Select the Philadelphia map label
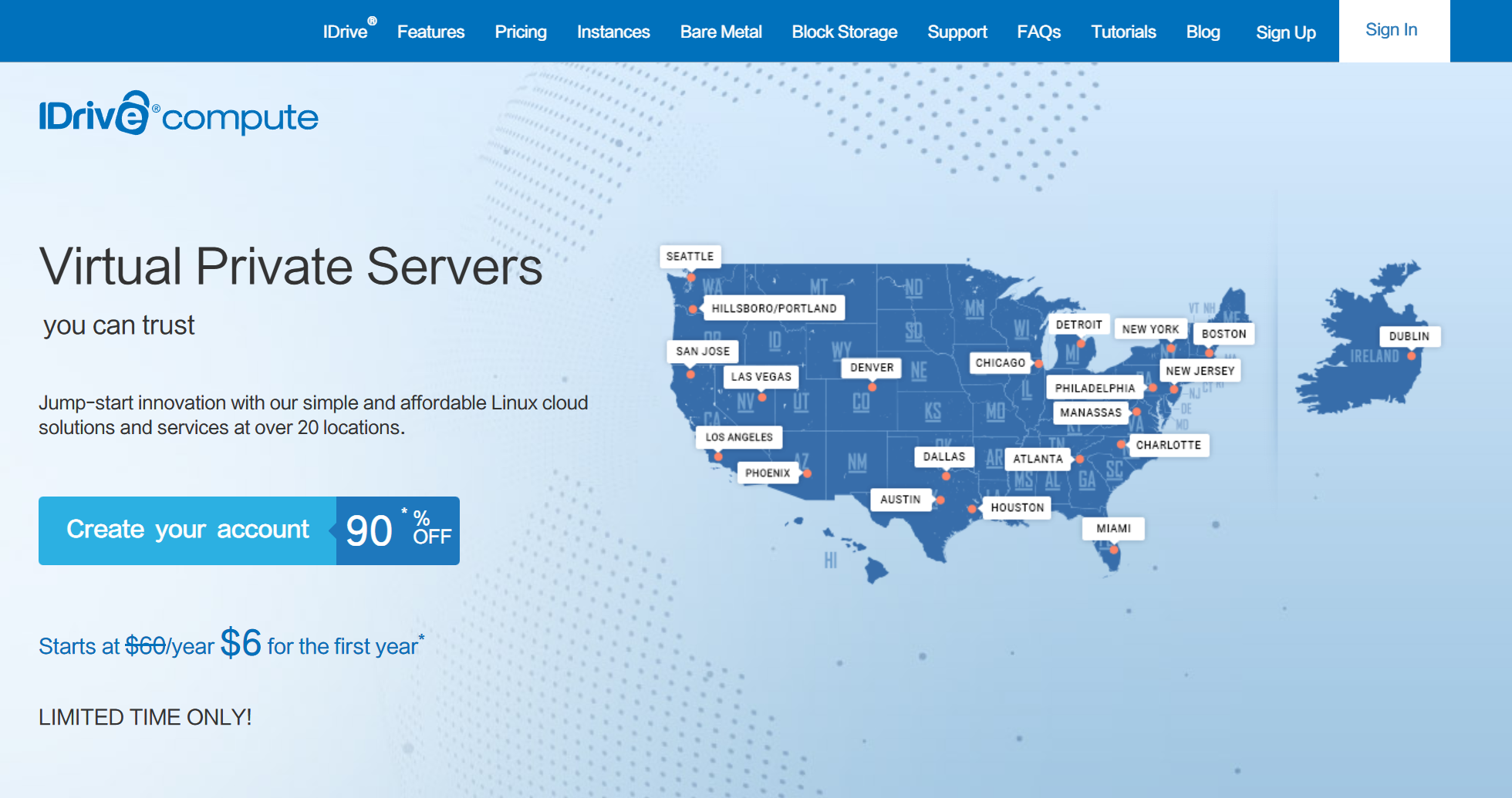 (x=1095, y=388)
